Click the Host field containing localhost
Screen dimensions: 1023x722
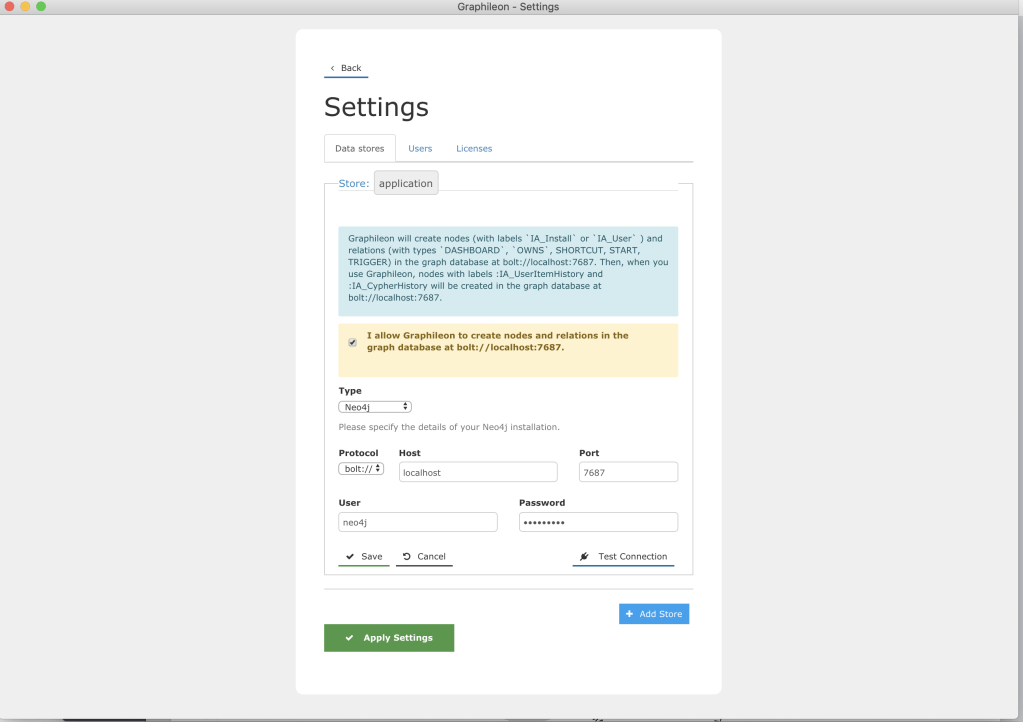coord(477,472)
